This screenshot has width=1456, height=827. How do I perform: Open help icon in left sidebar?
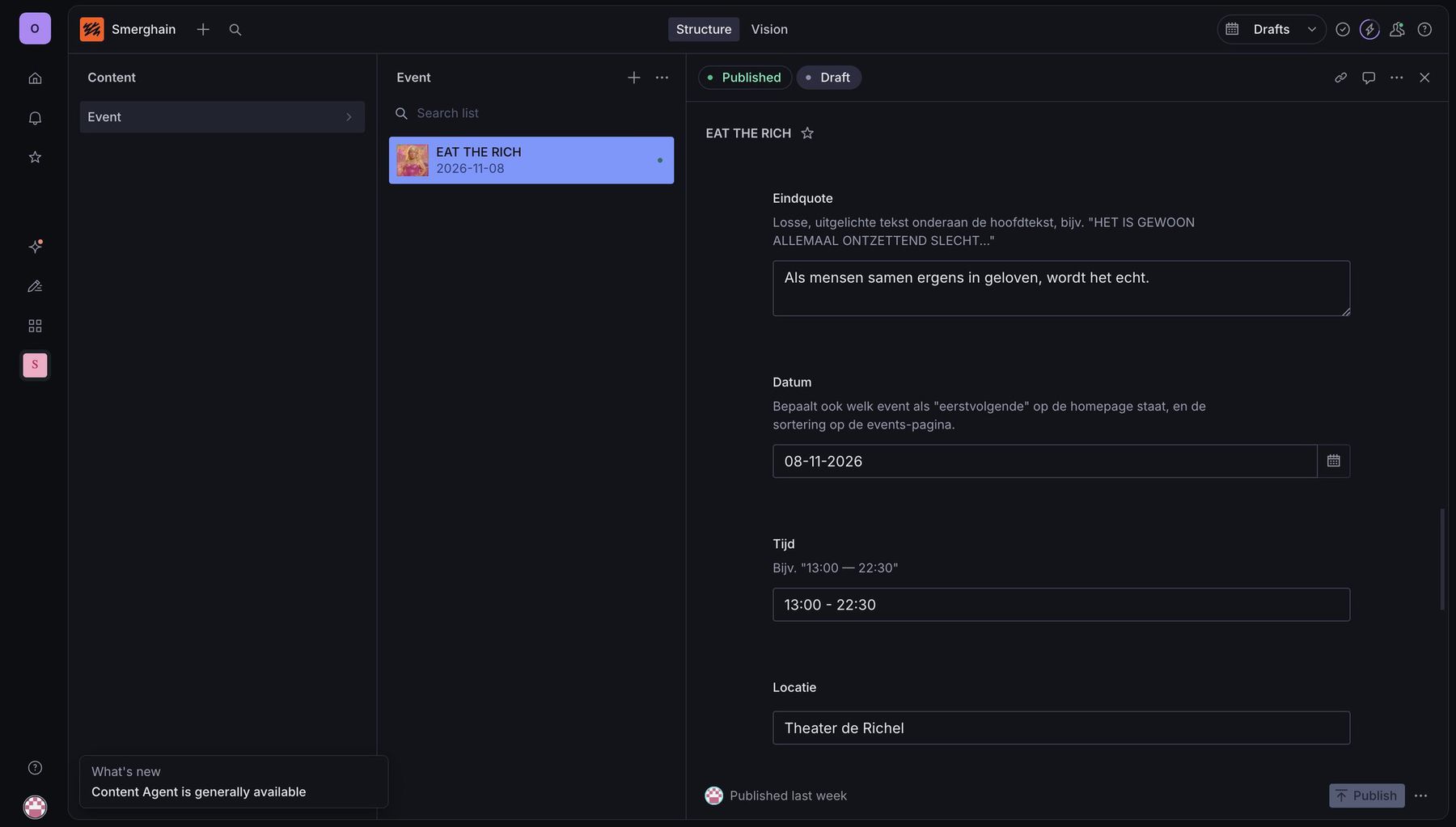tap(35, 768)
